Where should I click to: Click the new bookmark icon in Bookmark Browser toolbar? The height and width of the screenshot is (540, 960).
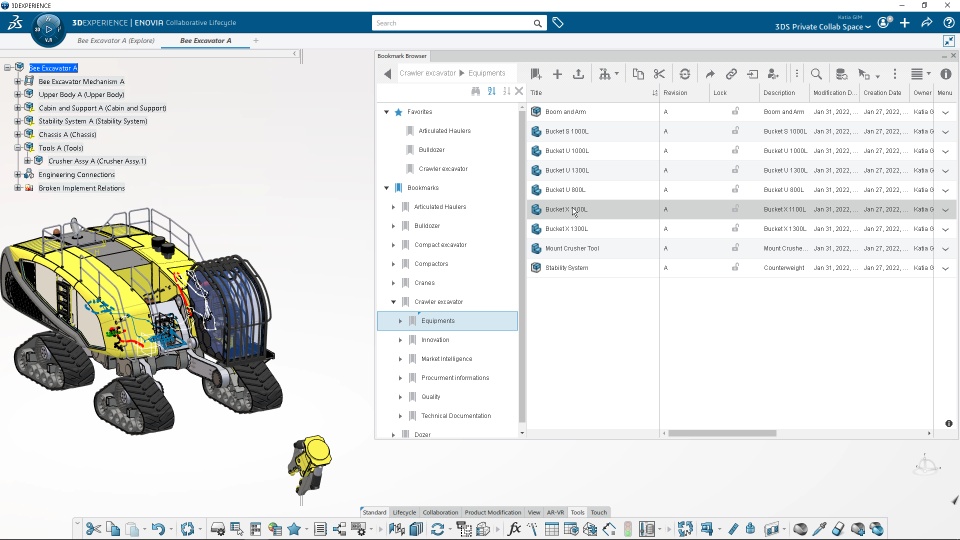point(536,74)
